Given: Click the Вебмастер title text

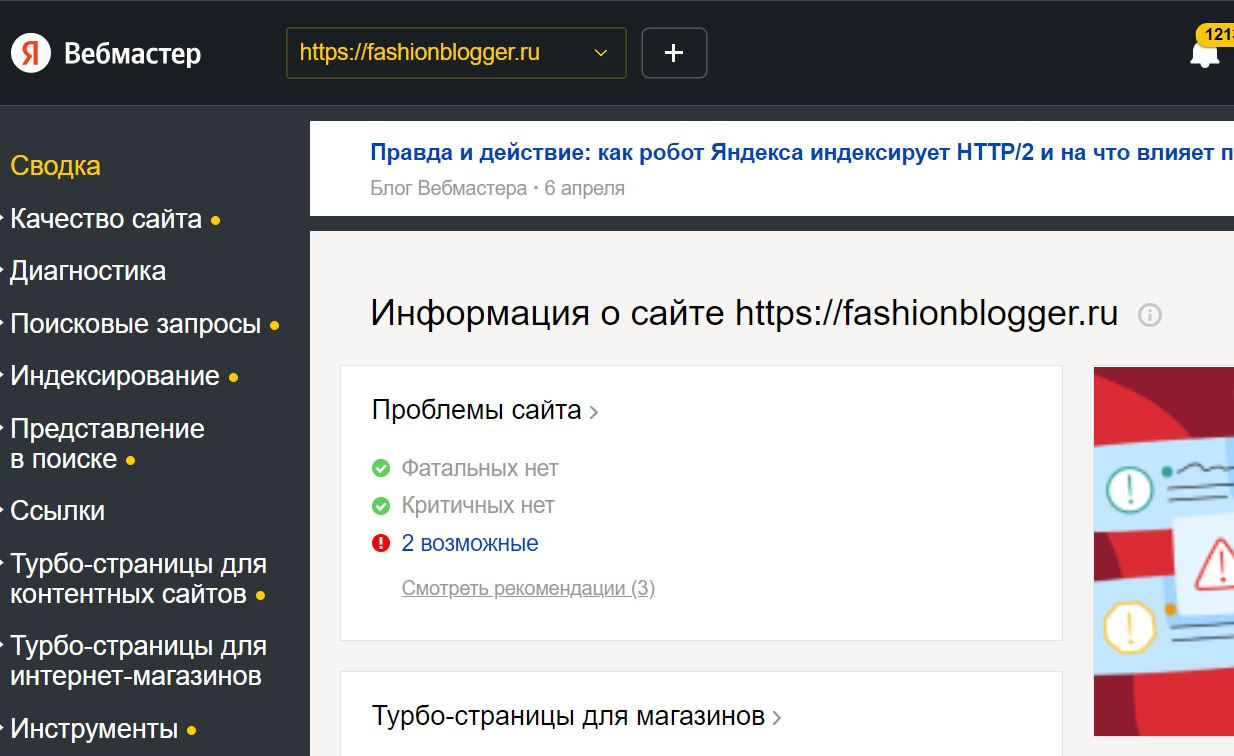Looking at the screenshot, I should (133, 53).
